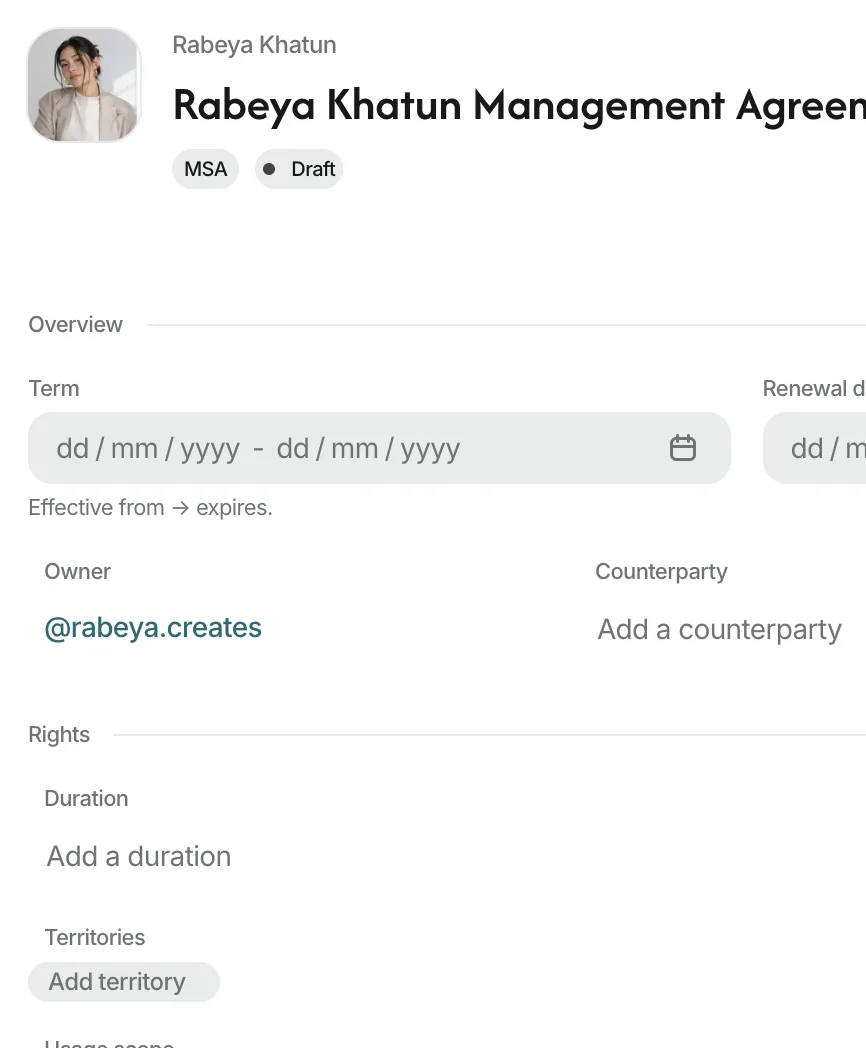Focus the Renewal date field
The image size is (866, 1048).
point(815,448)
